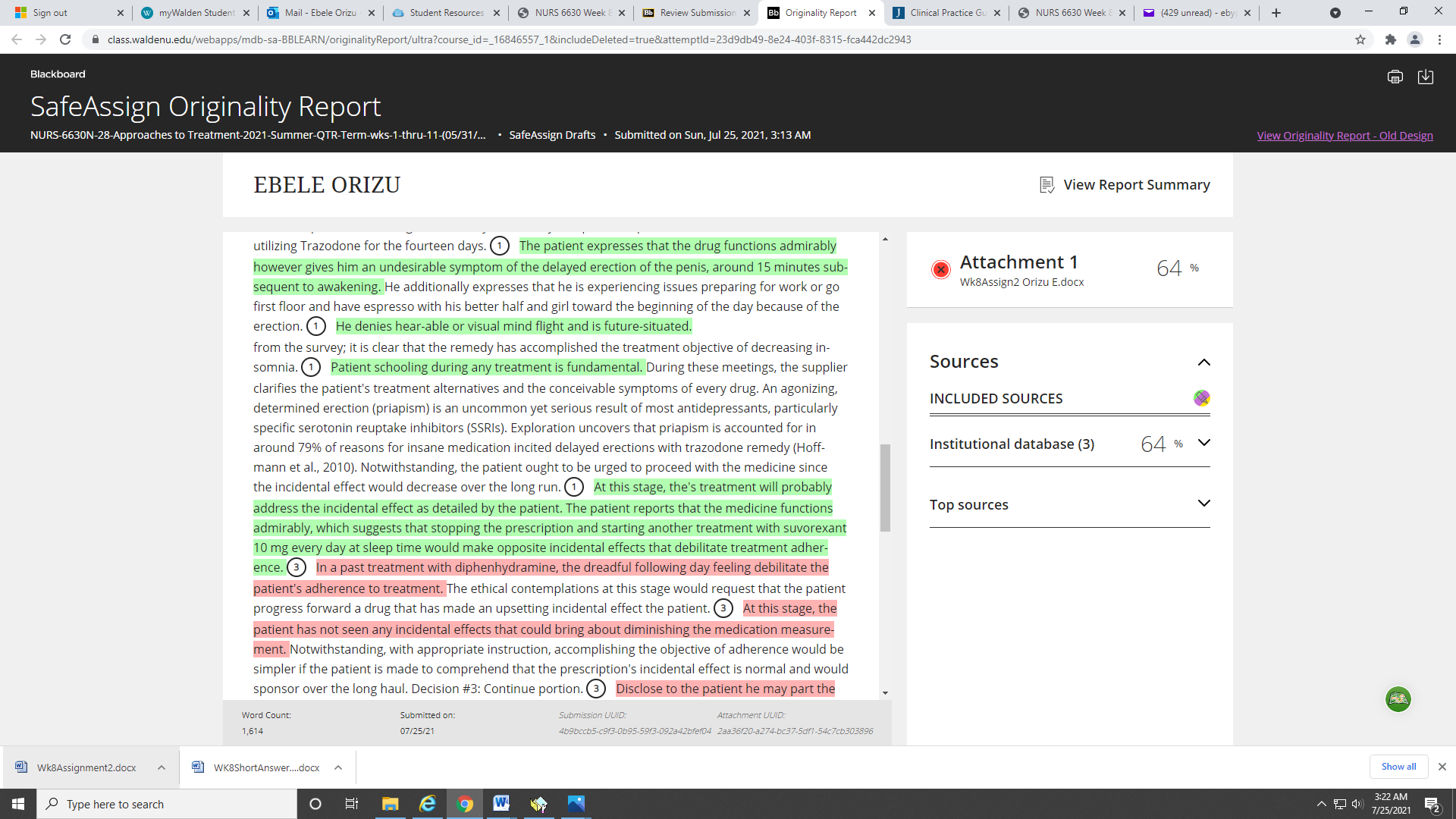Switch to the Student Resources tab
Screen dimensions: 1456x819
point(446,13)
